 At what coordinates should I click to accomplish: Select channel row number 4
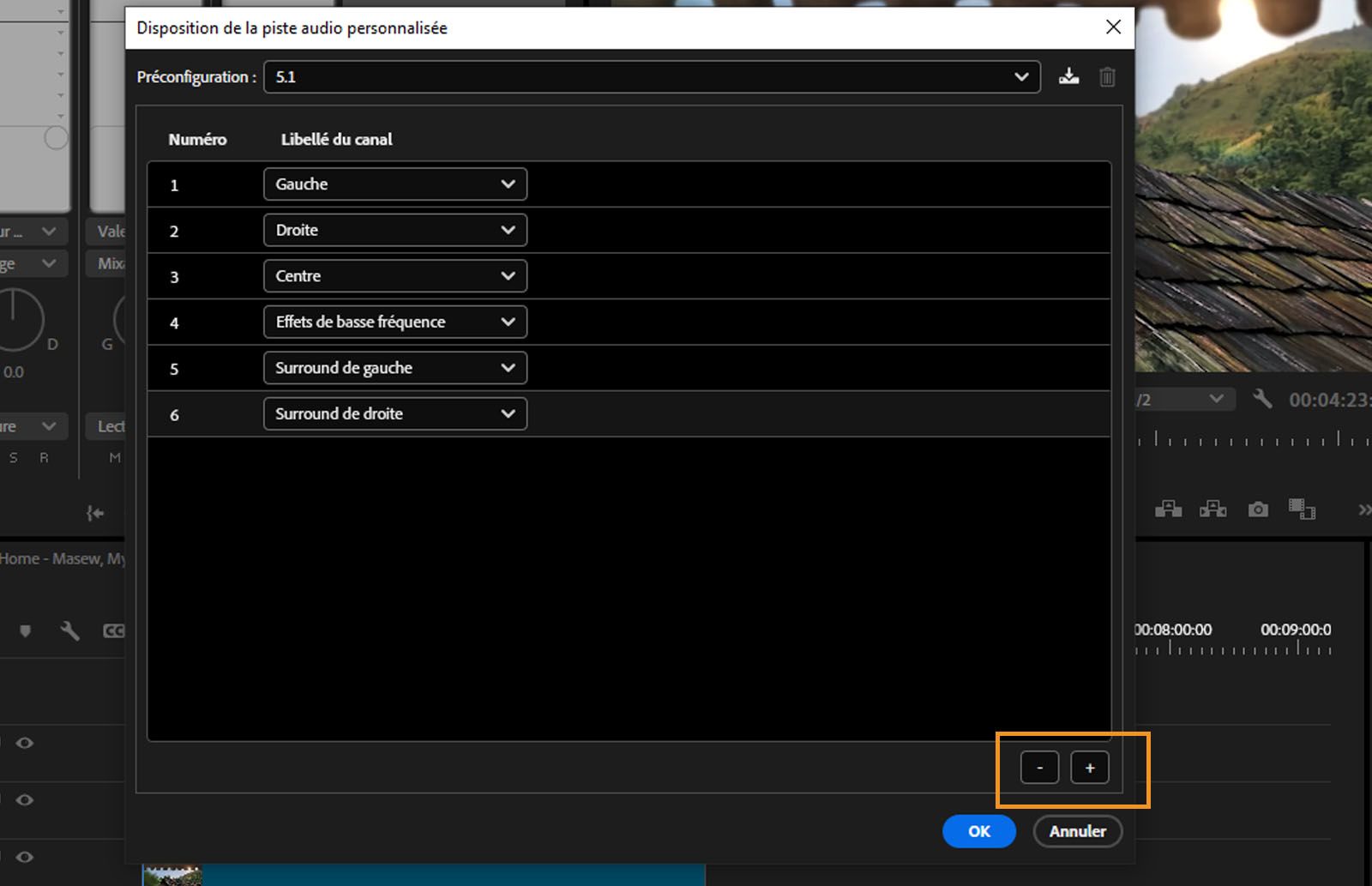[629, 322]
